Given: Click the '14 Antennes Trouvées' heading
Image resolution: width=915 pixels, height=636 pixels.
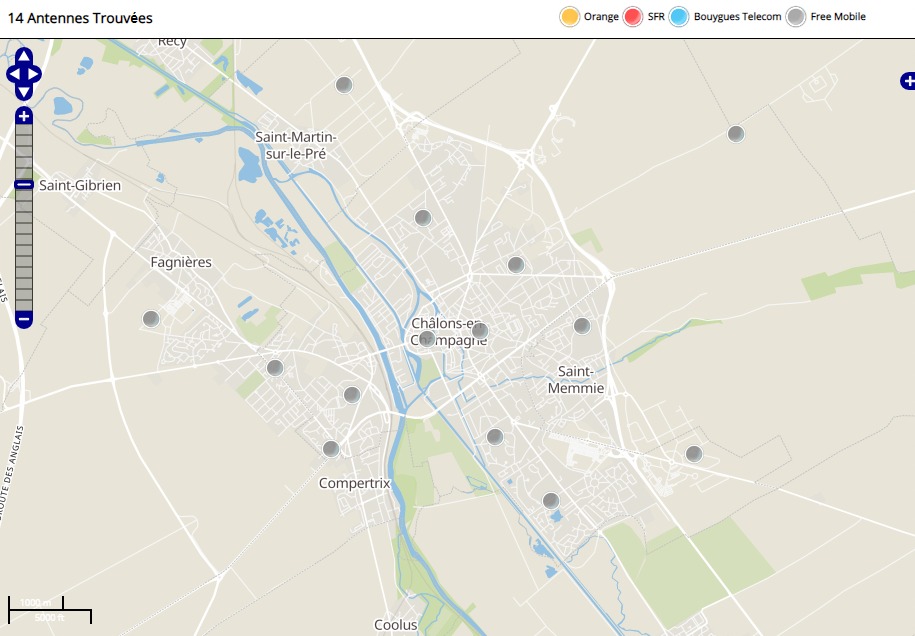Looking at the screenshot, I should point(80,17).
